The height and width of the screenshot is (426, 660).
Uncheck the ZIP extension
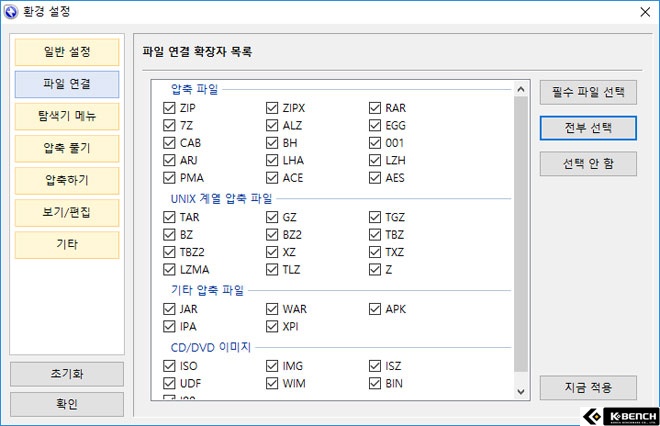click(x=169, y=108)
